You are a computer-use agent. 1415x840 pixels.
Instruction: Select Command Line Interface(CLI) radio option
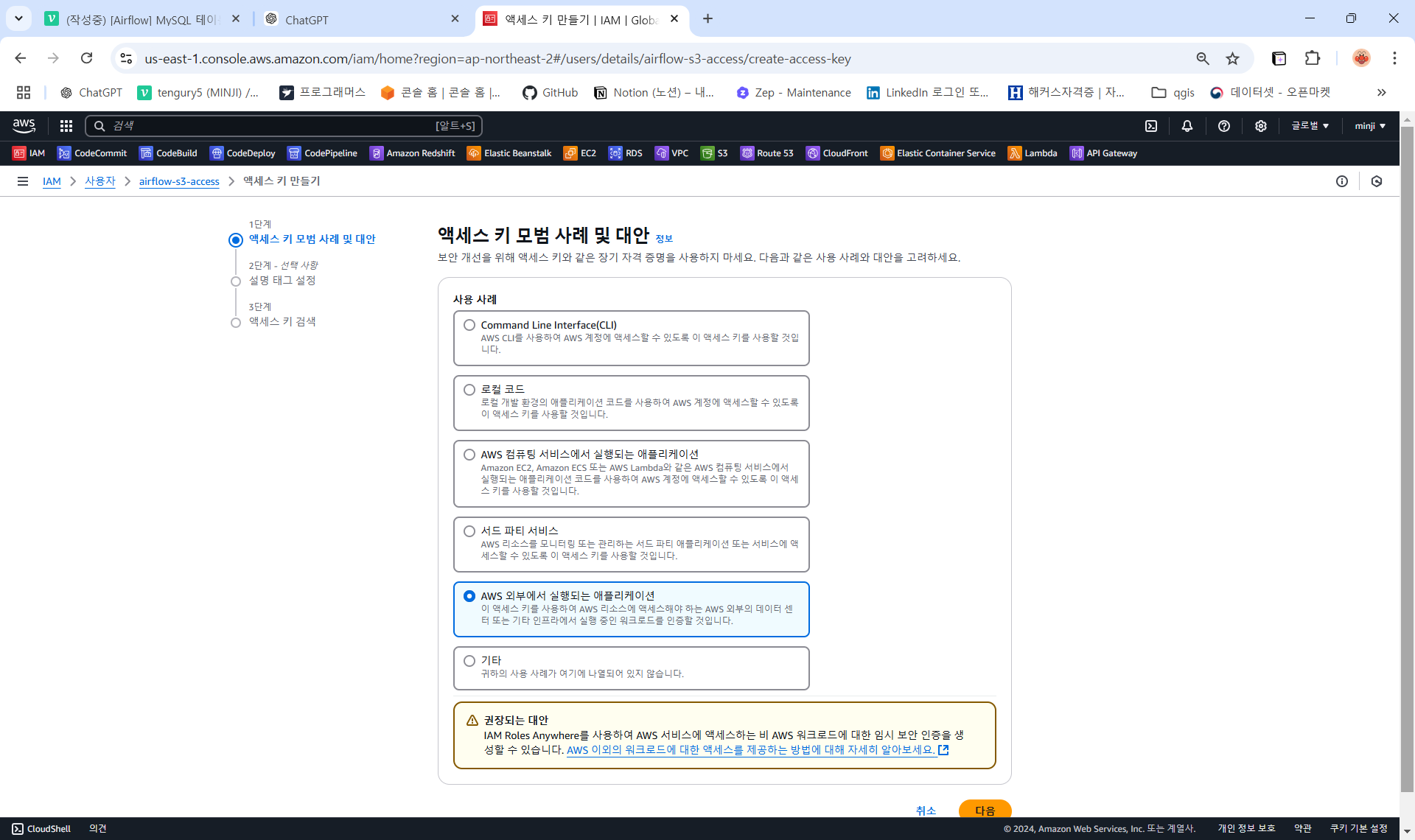[x=469, y=325]
